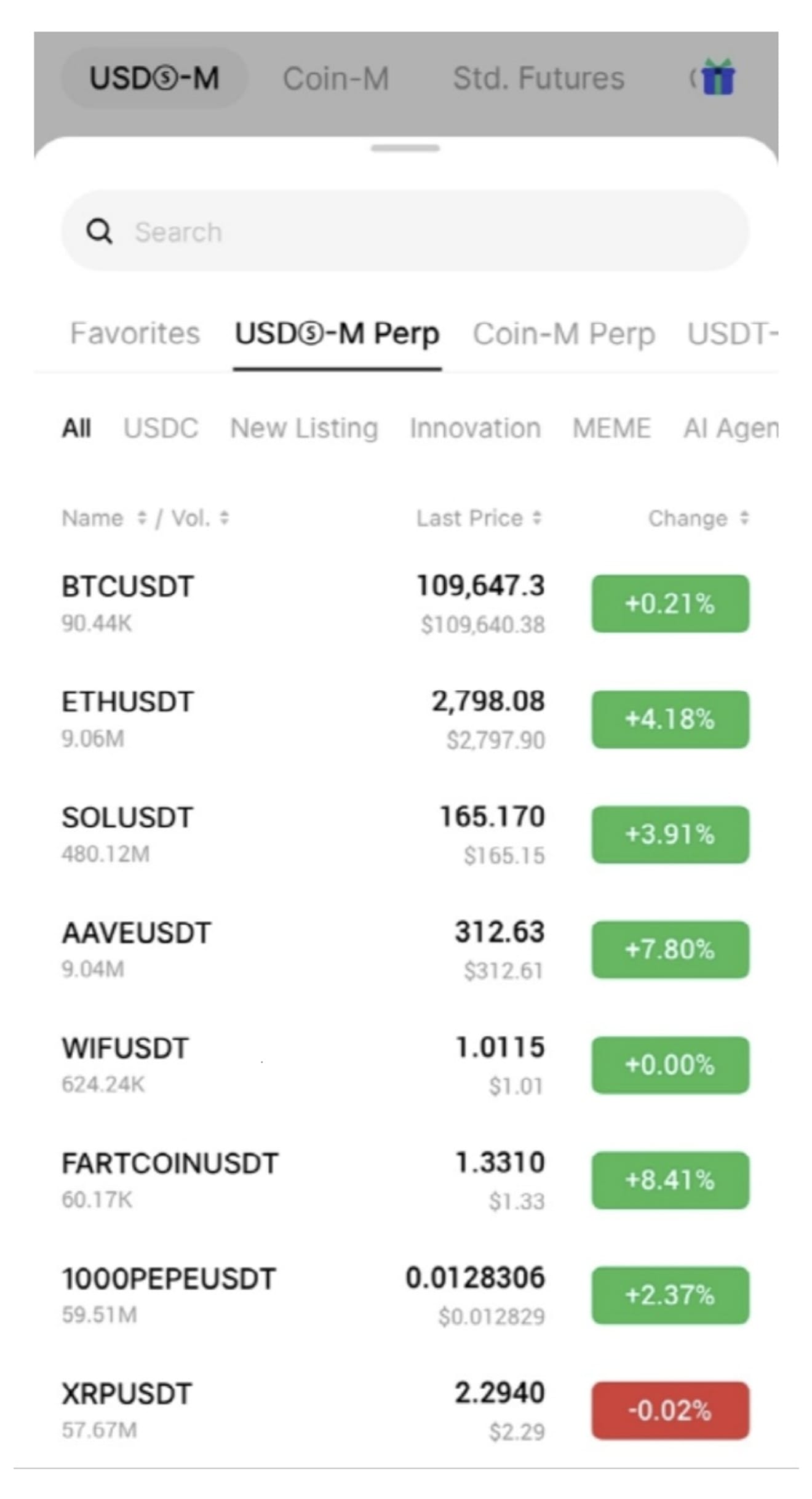Click into the Search input field
Image resolution: width=812 pixels, height=1499 pixels.
(405, 231)
